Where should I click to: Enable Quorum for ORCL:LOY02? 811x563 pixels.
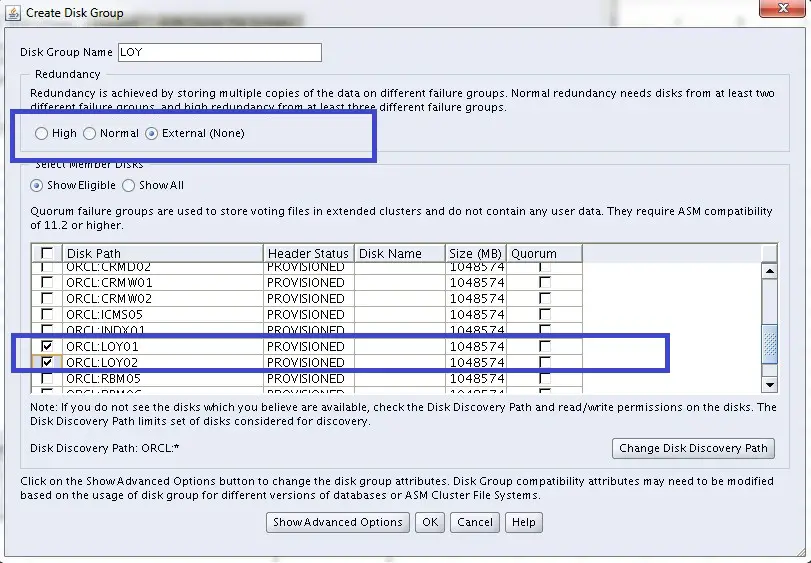click(545, 362)
